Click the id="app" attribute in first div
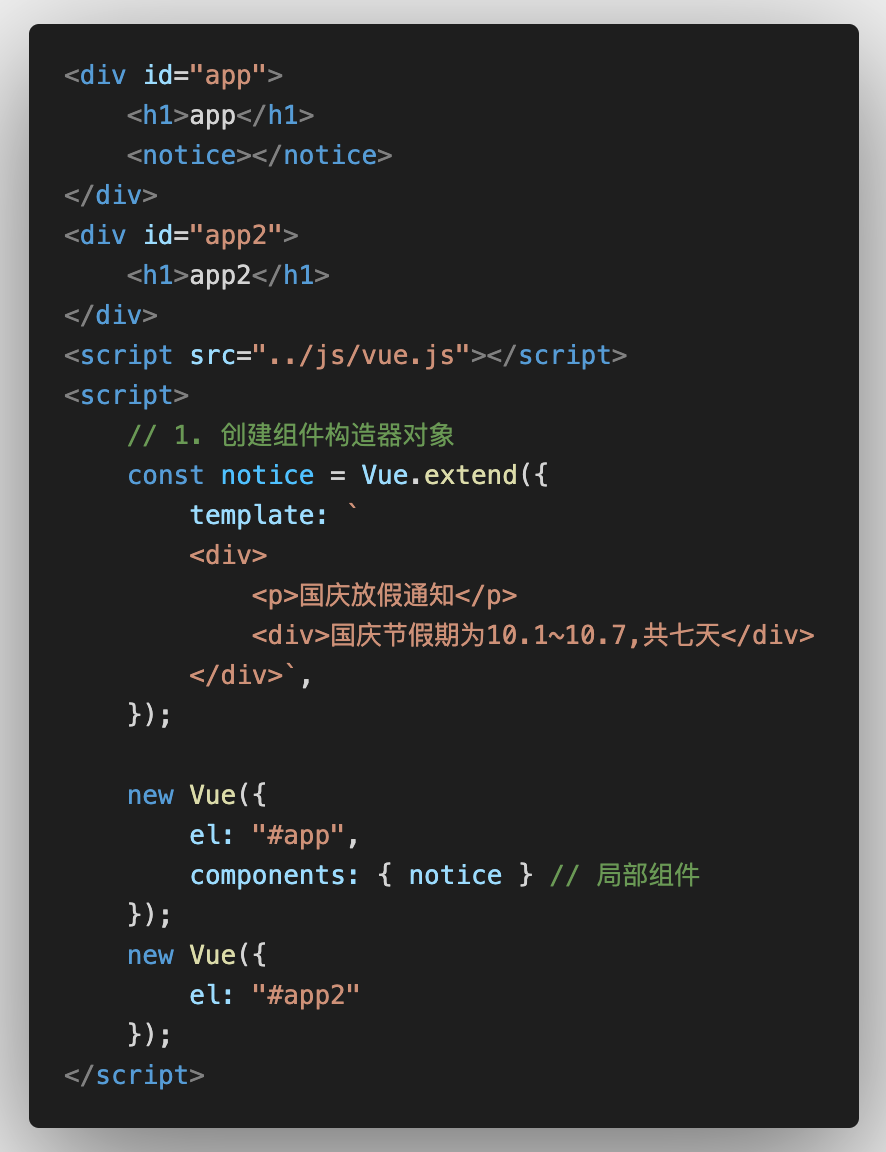 click(x=205, y=76)
